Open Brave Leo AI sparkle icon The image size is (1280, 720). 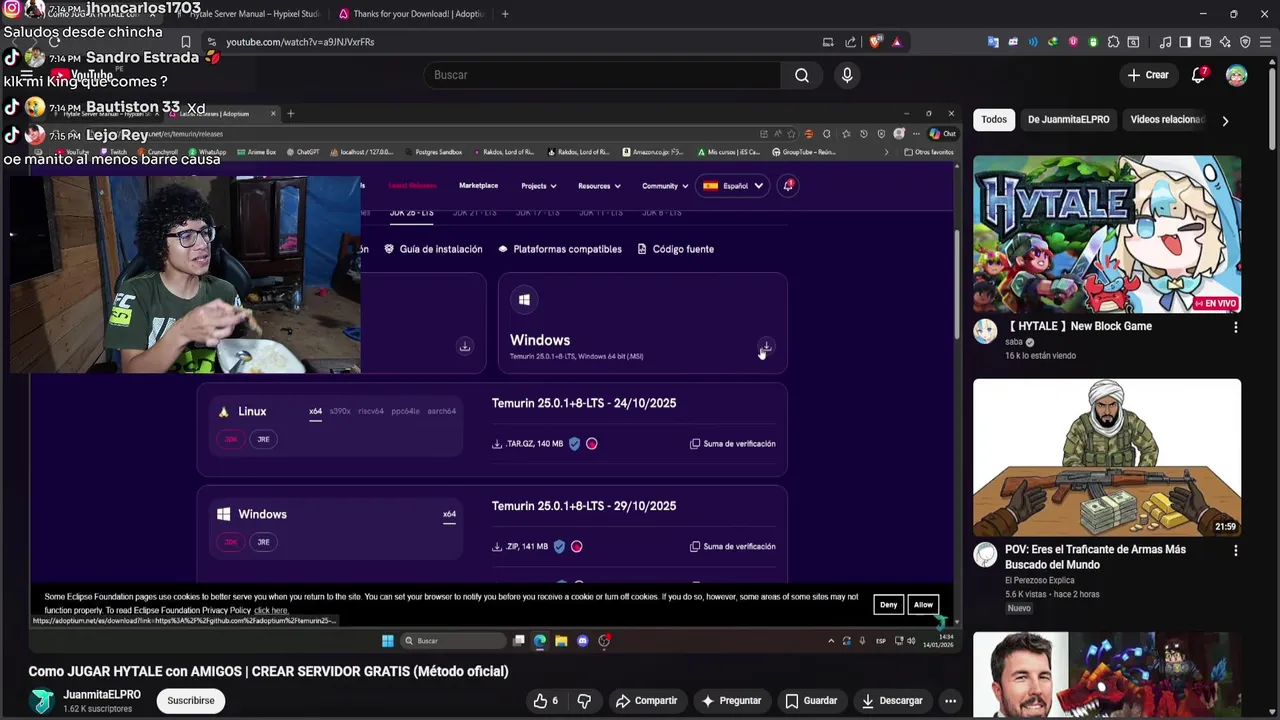pos(1225,42)
